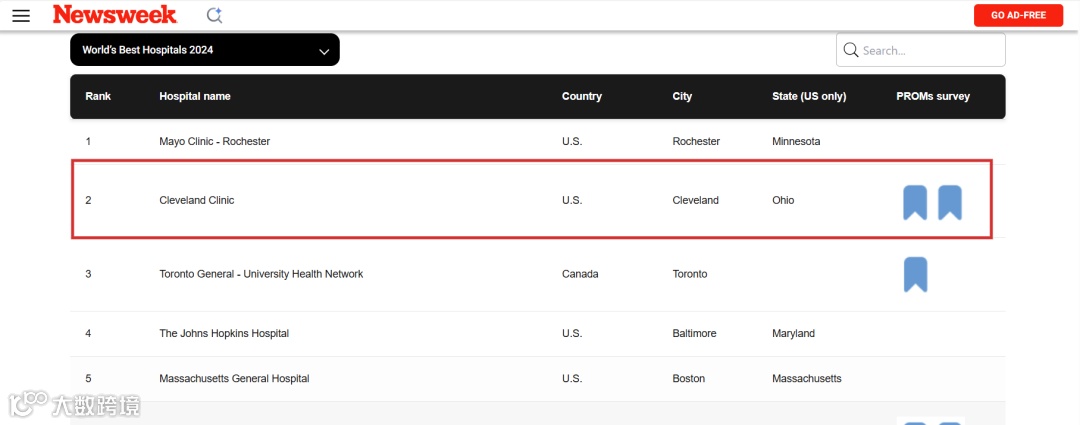Click the first ribbon icon in Cleveland Clinic row
This screenshot has width=1080, height=425.
pyautogui.click(x=915, y=203)
